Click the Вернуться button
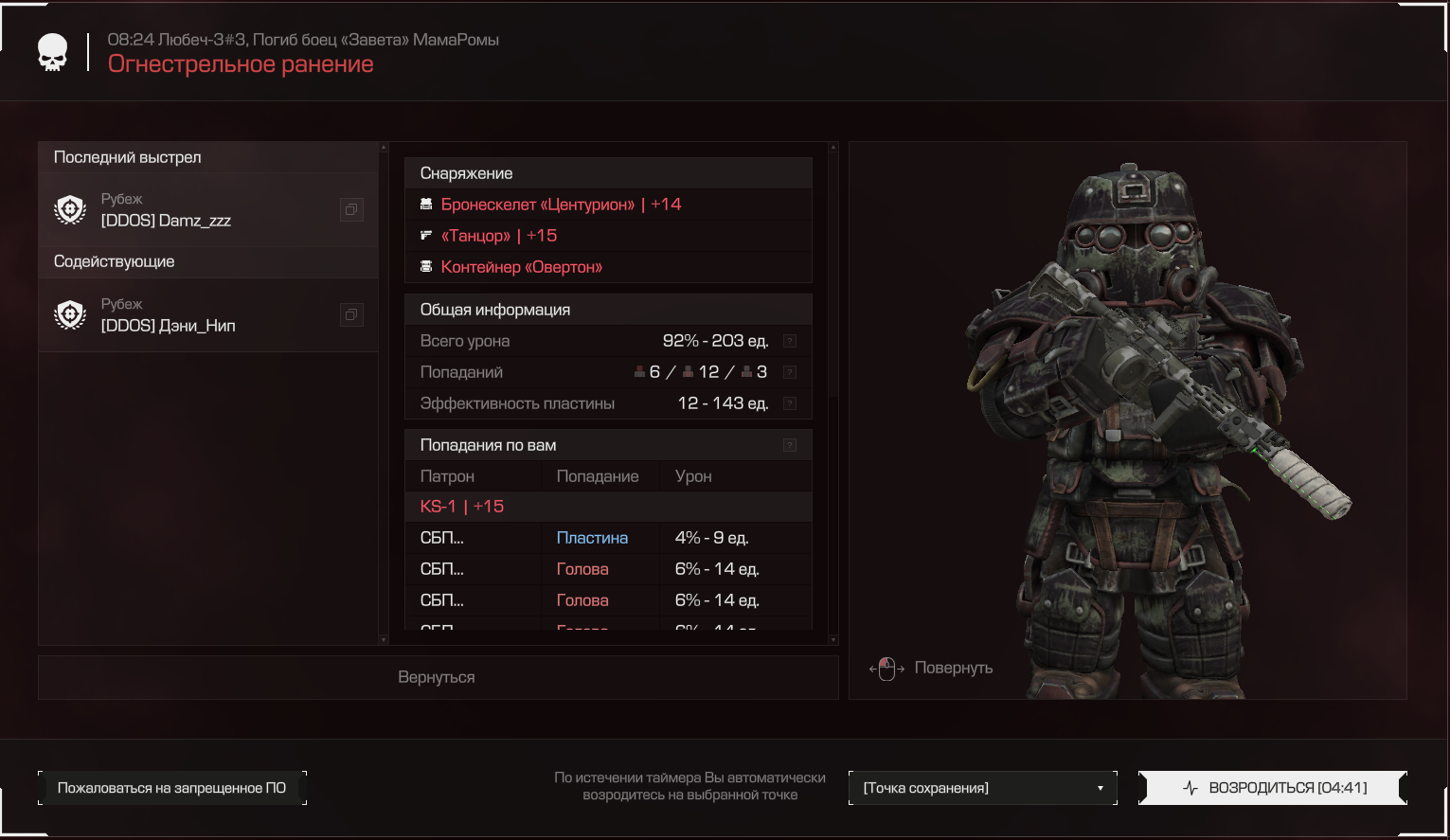The image size is (1450, 840). click(438, 678)
